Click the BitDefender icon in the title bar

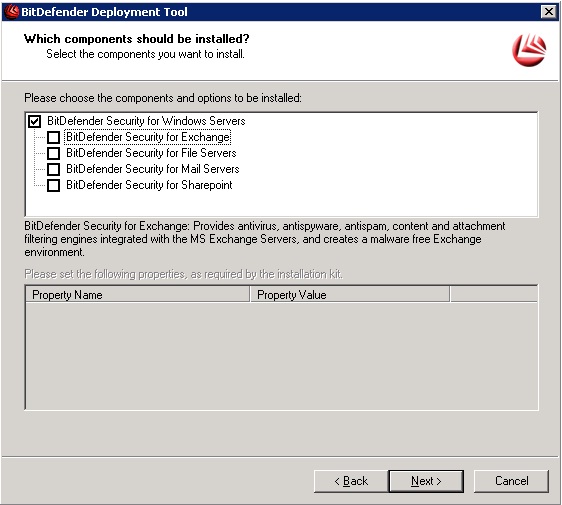tap(11, 11)
